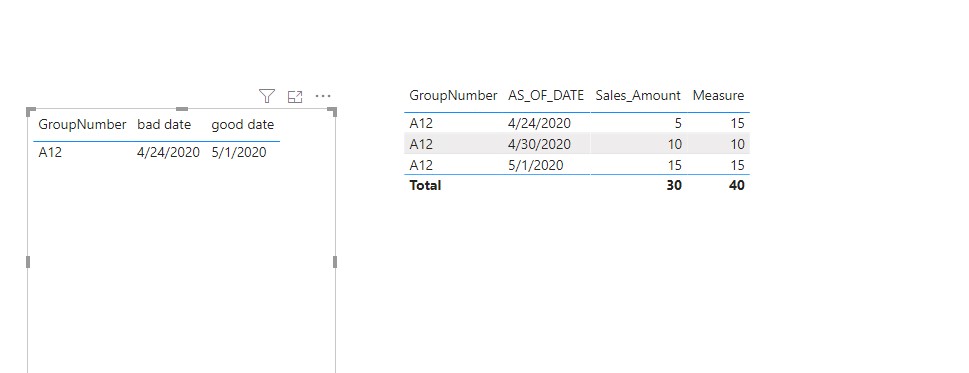Select 4/24/2020 in AS_OF_DATE column
This screenshot has height=373, width=969.
click(540, 124)
